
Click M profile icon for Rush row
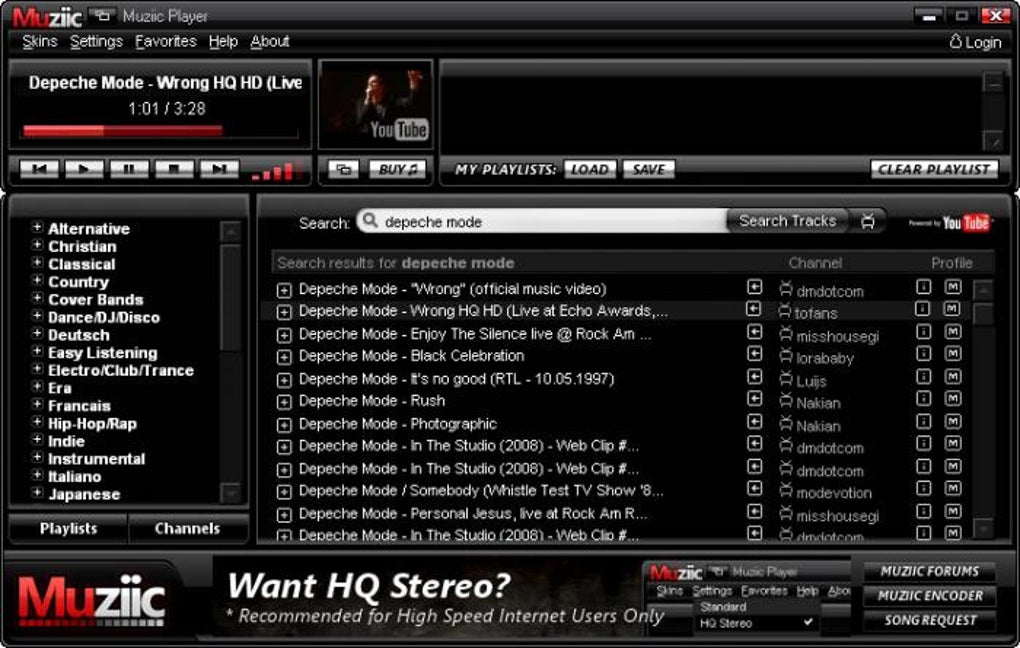tap(952, 399)
